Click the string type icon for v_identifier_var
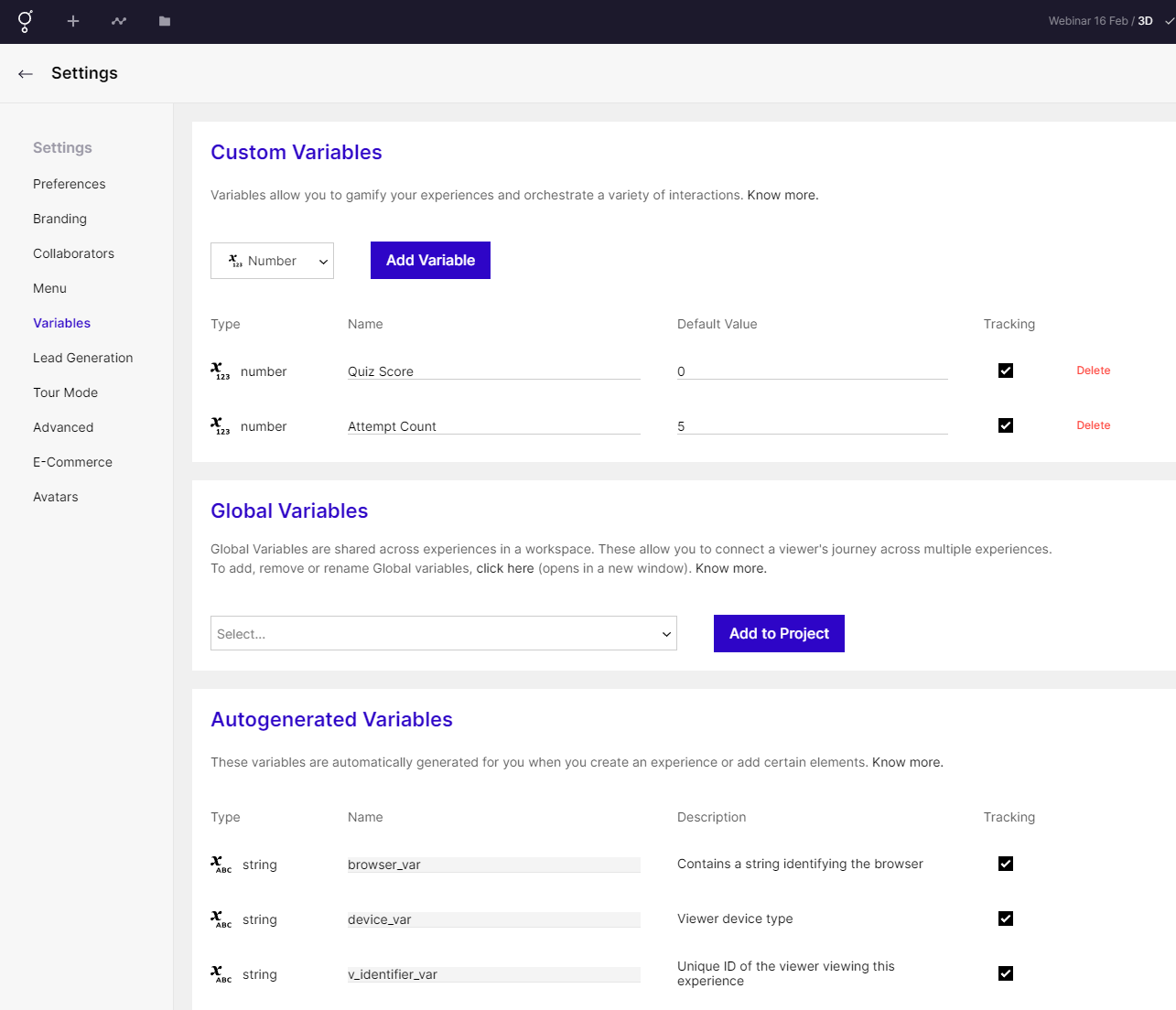This screenshot has height=1010, width=1176. click(x=221, y=974)
